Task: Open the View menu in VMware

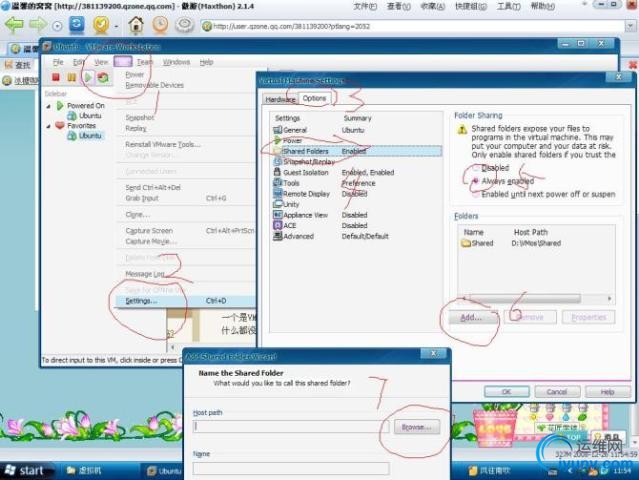Action: coord(101,62)
